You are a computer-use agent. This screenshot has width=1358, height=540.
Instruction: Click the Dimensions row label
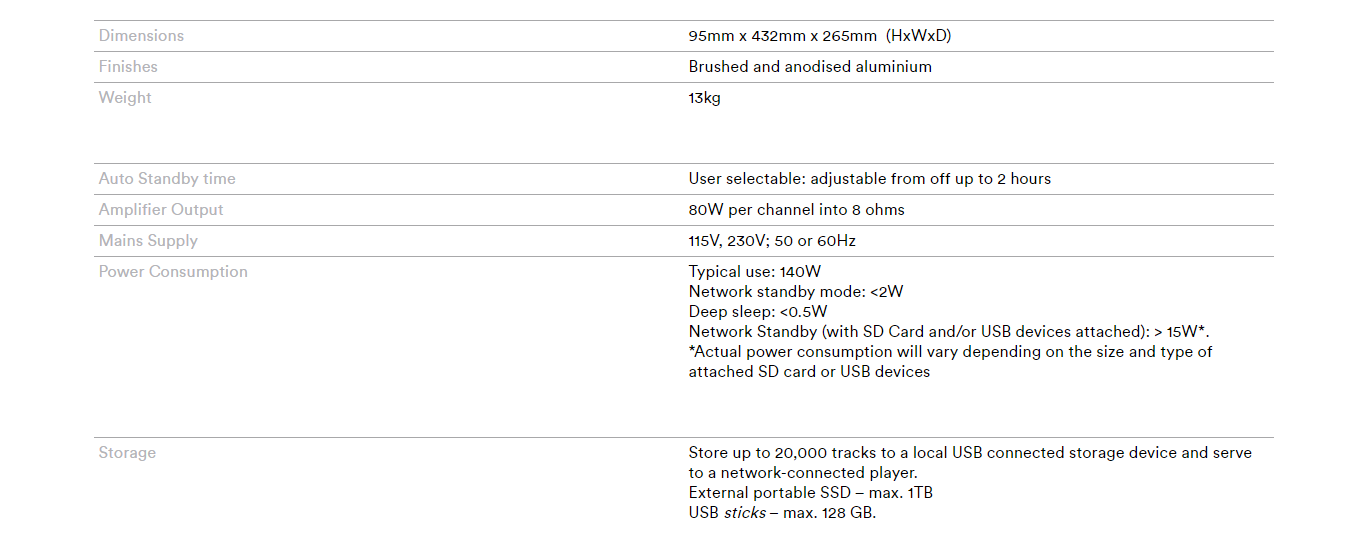tap(141, 36)
